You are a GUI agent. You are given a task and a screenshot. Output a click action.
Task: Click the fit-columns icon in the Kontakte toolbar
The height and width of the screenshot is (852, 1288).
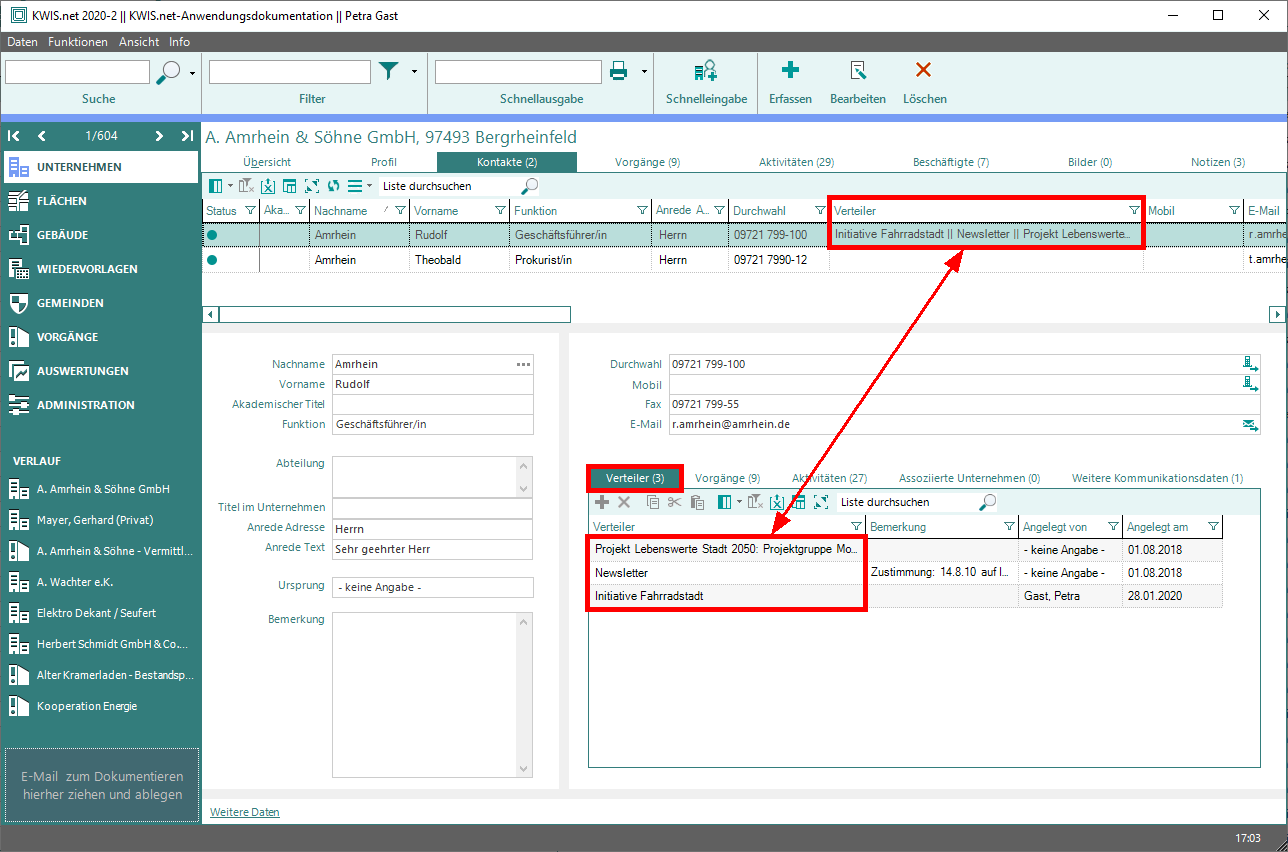click(x=311, y=186)
